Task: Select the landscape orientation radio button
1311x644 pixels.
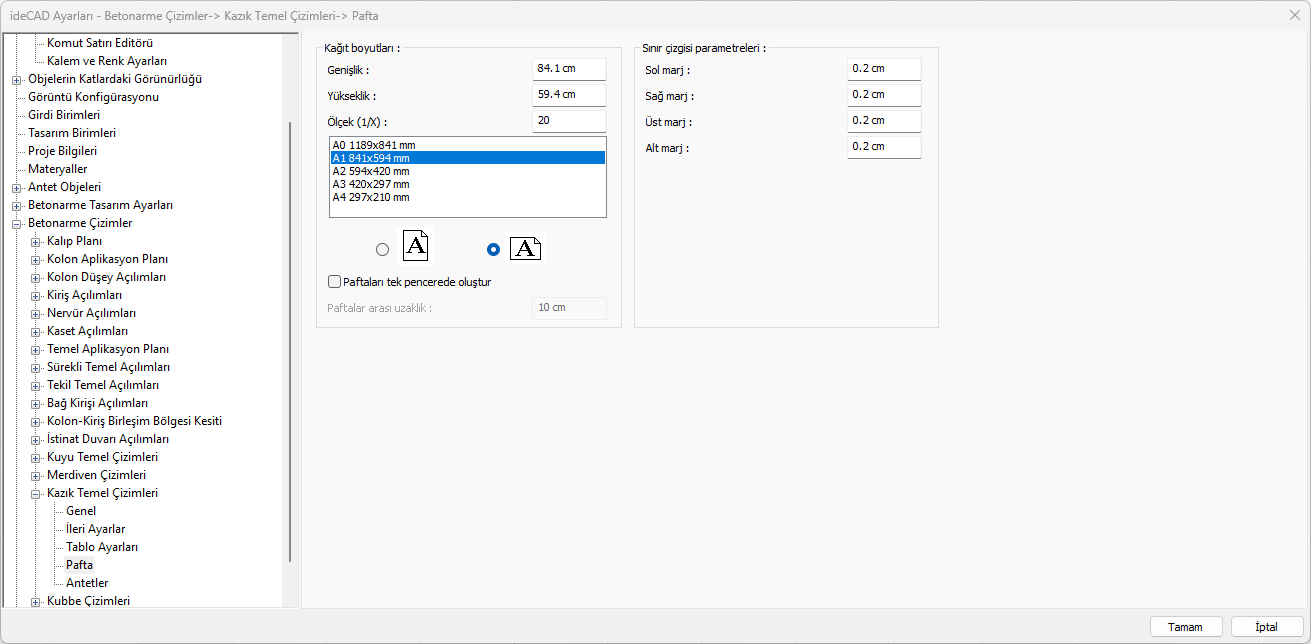Action: pyautogui.click(x=493, y=250)
